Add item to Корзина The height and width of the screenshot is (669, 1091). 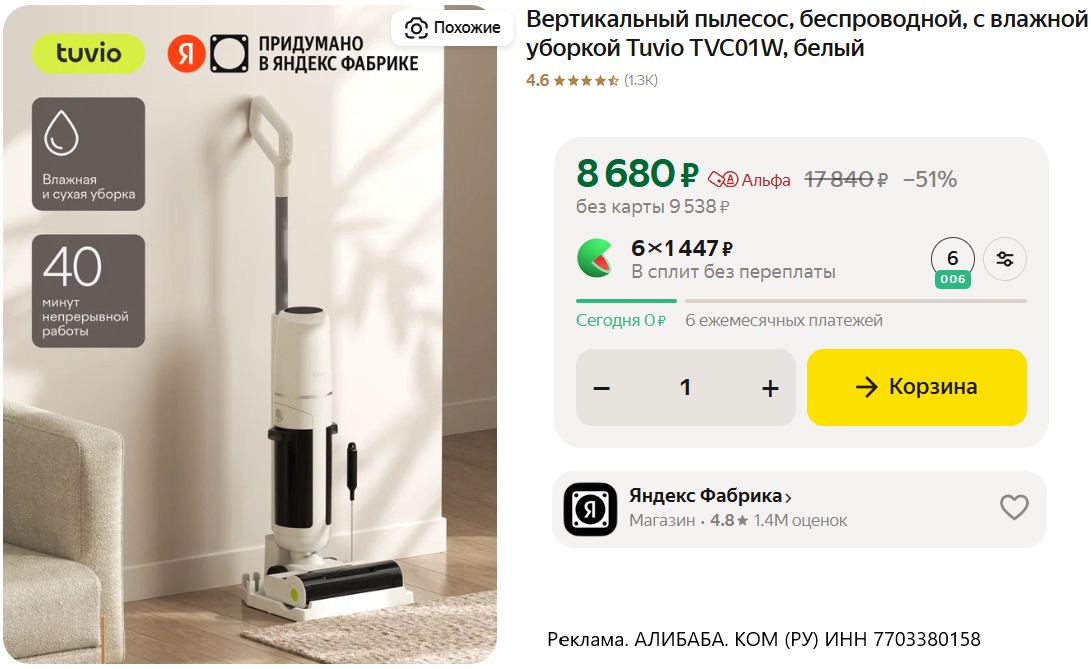[916, 387]
